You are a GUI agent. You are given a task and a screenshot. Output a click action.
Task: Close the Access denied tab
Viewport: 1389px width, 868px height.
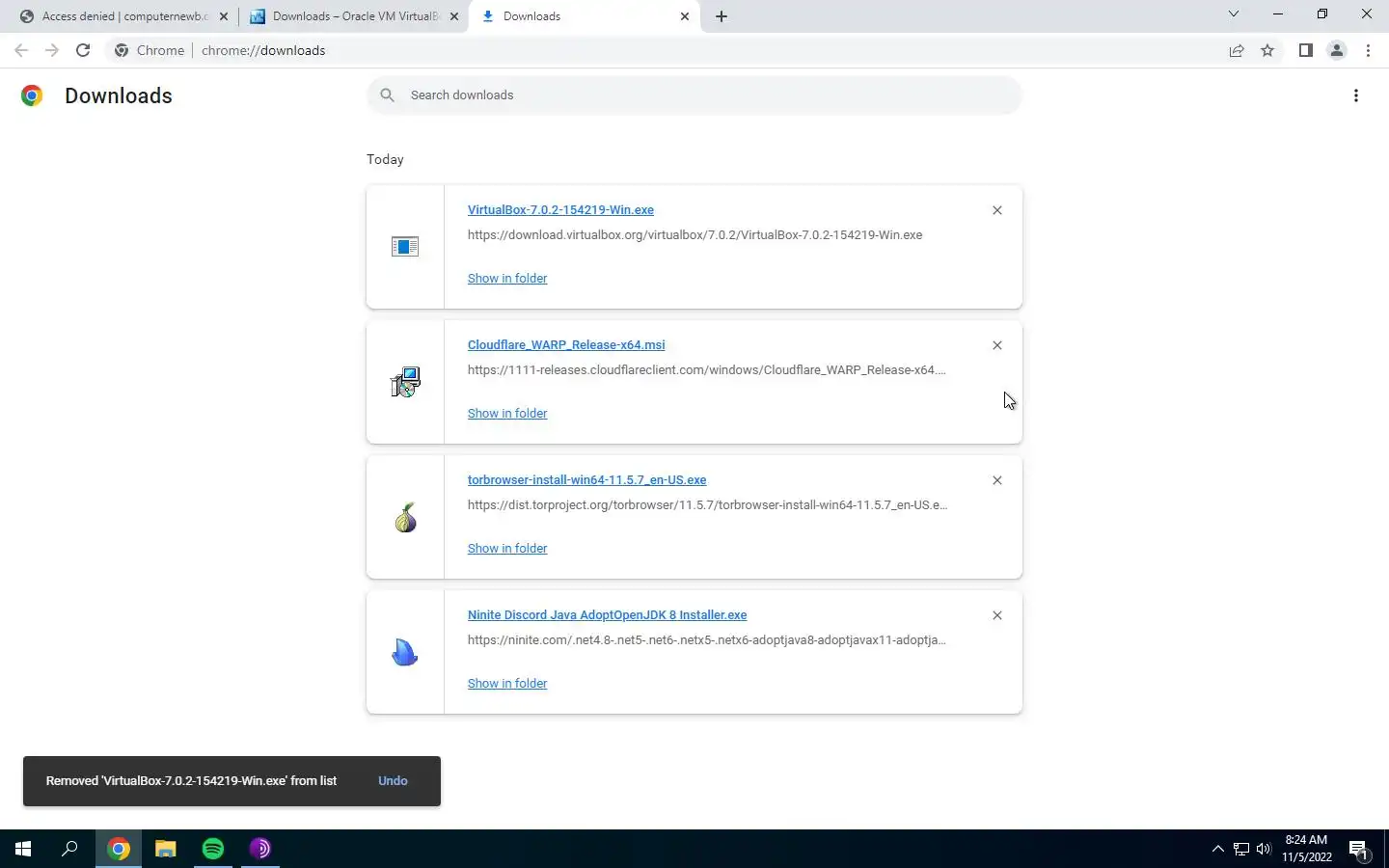[x=224, y=16]
